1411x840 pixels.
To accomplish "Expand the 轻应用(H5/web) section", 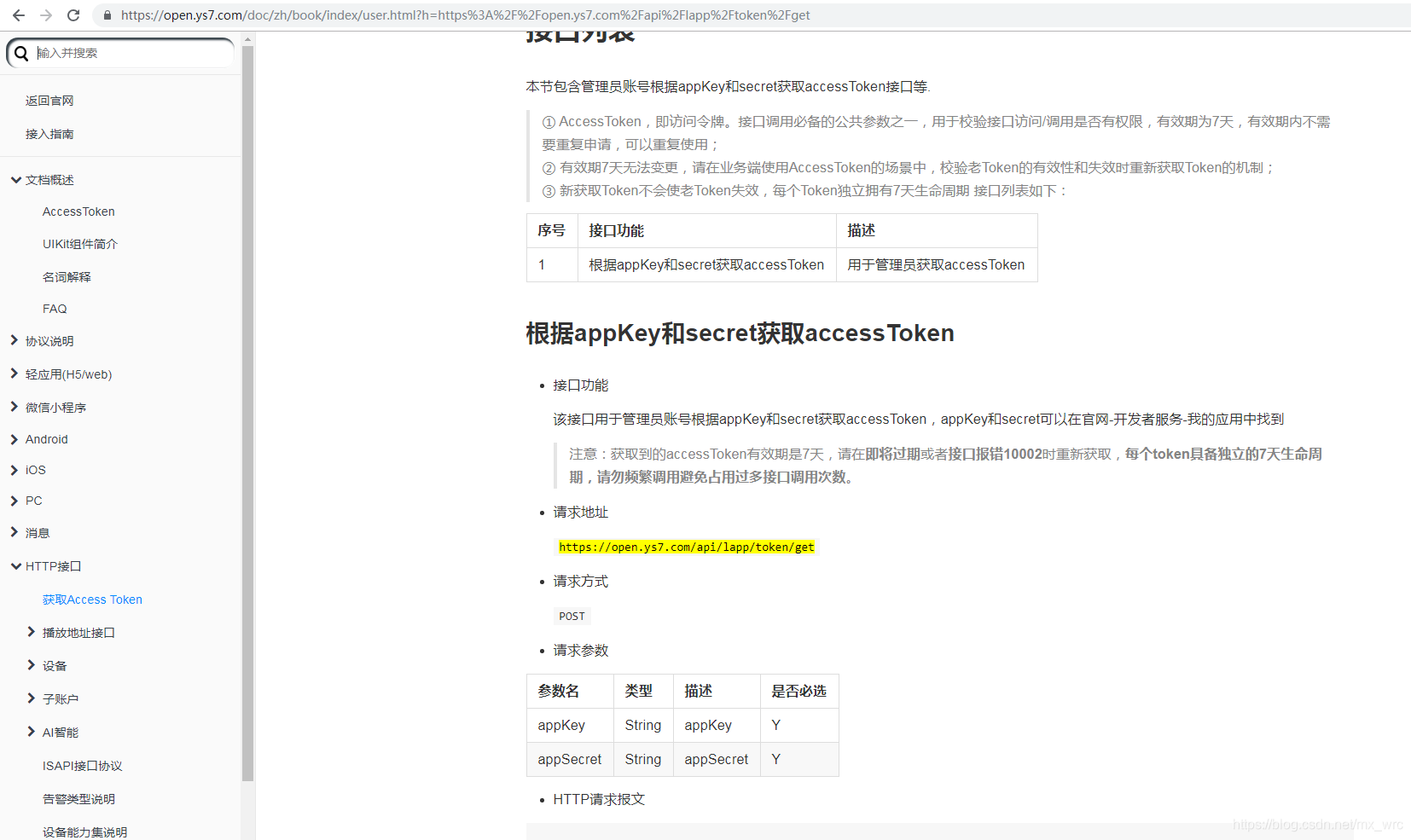I will [71, 374].
